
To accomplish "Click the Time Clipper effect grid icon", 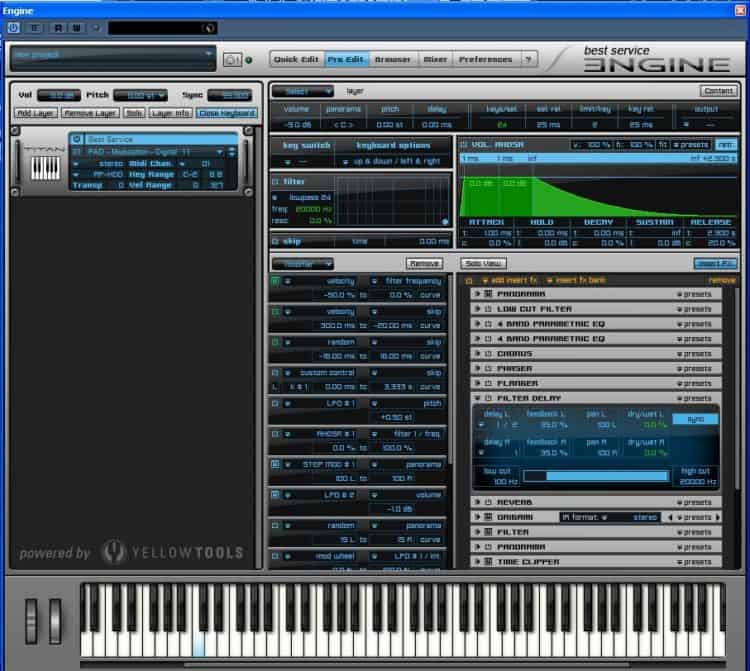I will click(x=488, y=562).
